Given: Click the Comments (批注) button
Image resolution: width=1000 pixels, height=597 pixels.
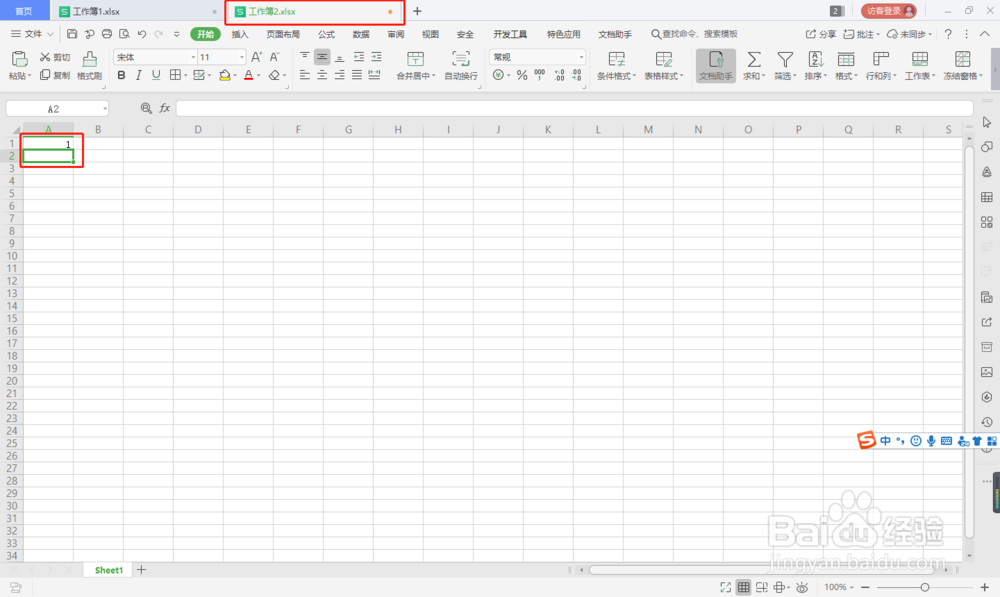Looking at the screenshot, I should pos(862,34).
